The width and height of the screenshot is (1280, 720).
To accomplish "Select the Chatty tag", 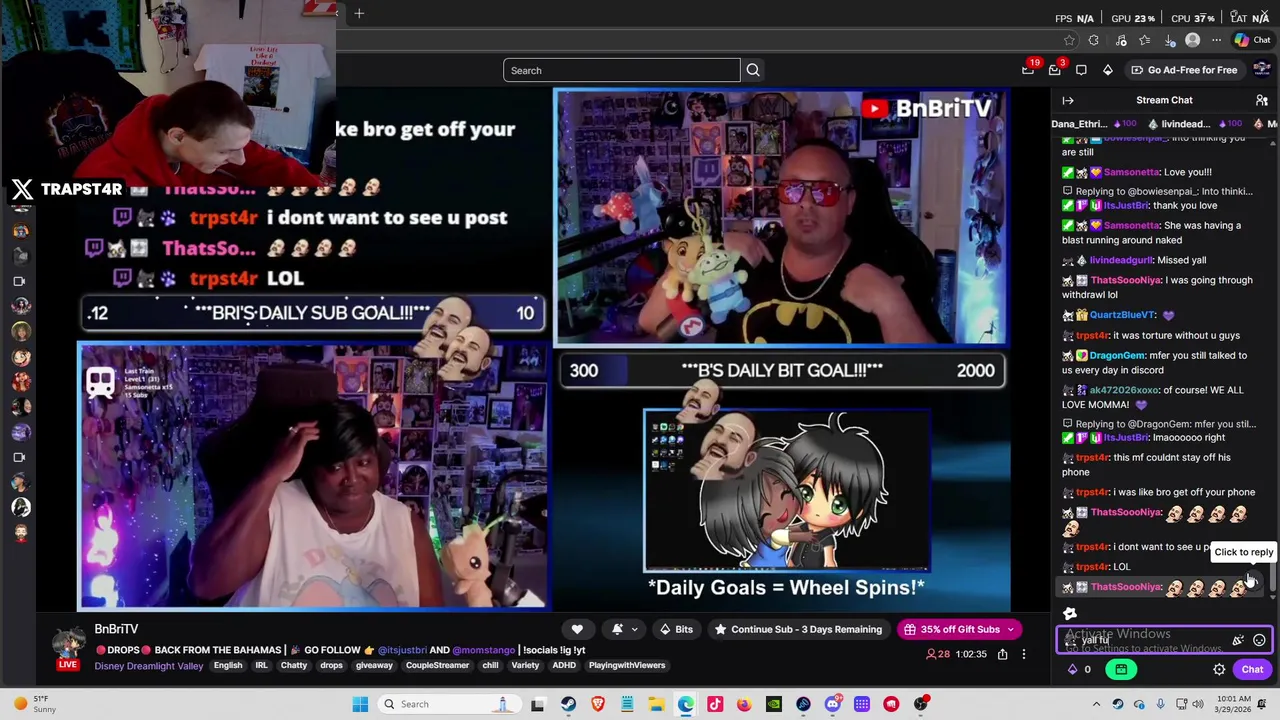I will [x=294, y=666].
